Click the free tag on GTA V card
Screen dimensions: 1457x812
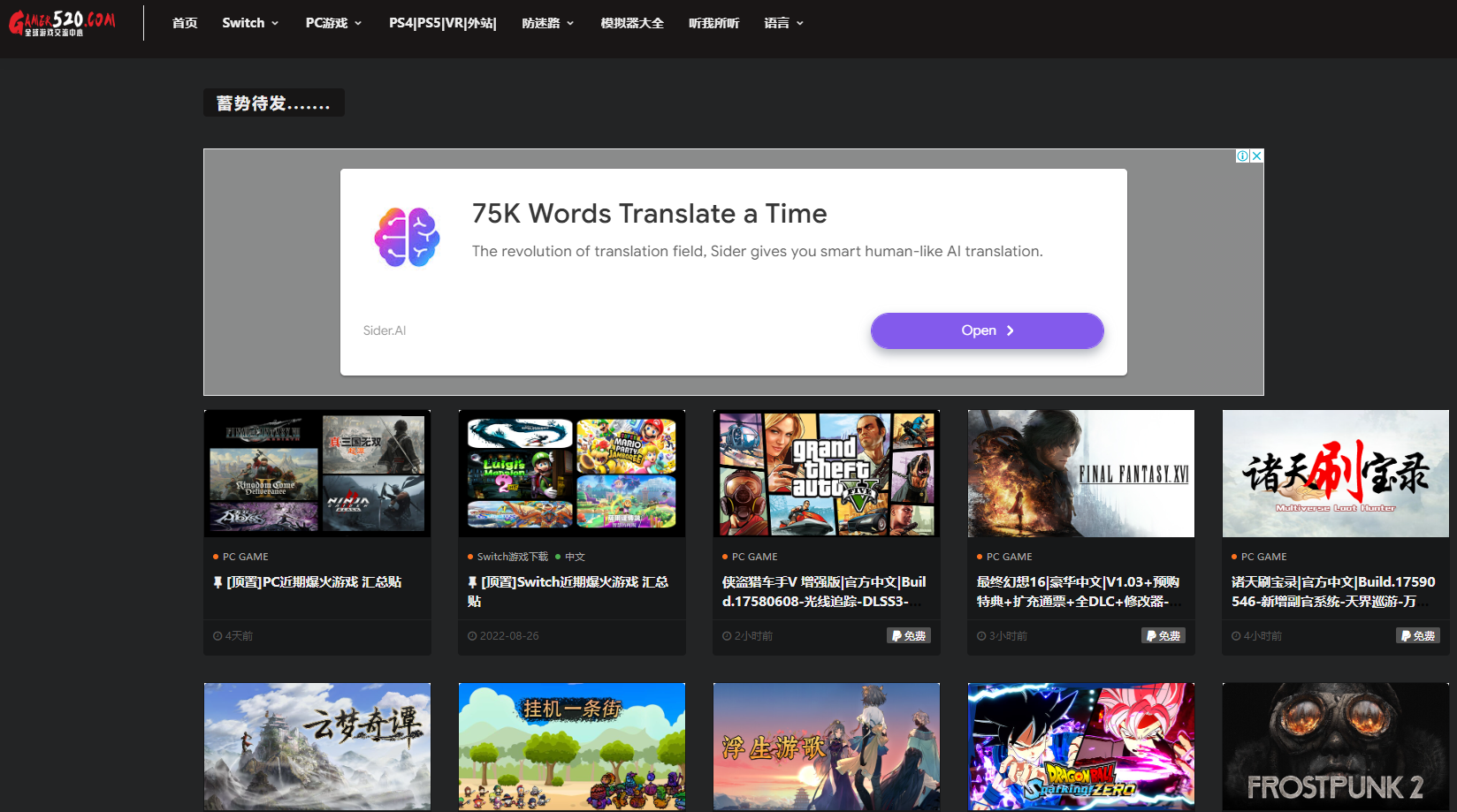[x=909, y=635]
